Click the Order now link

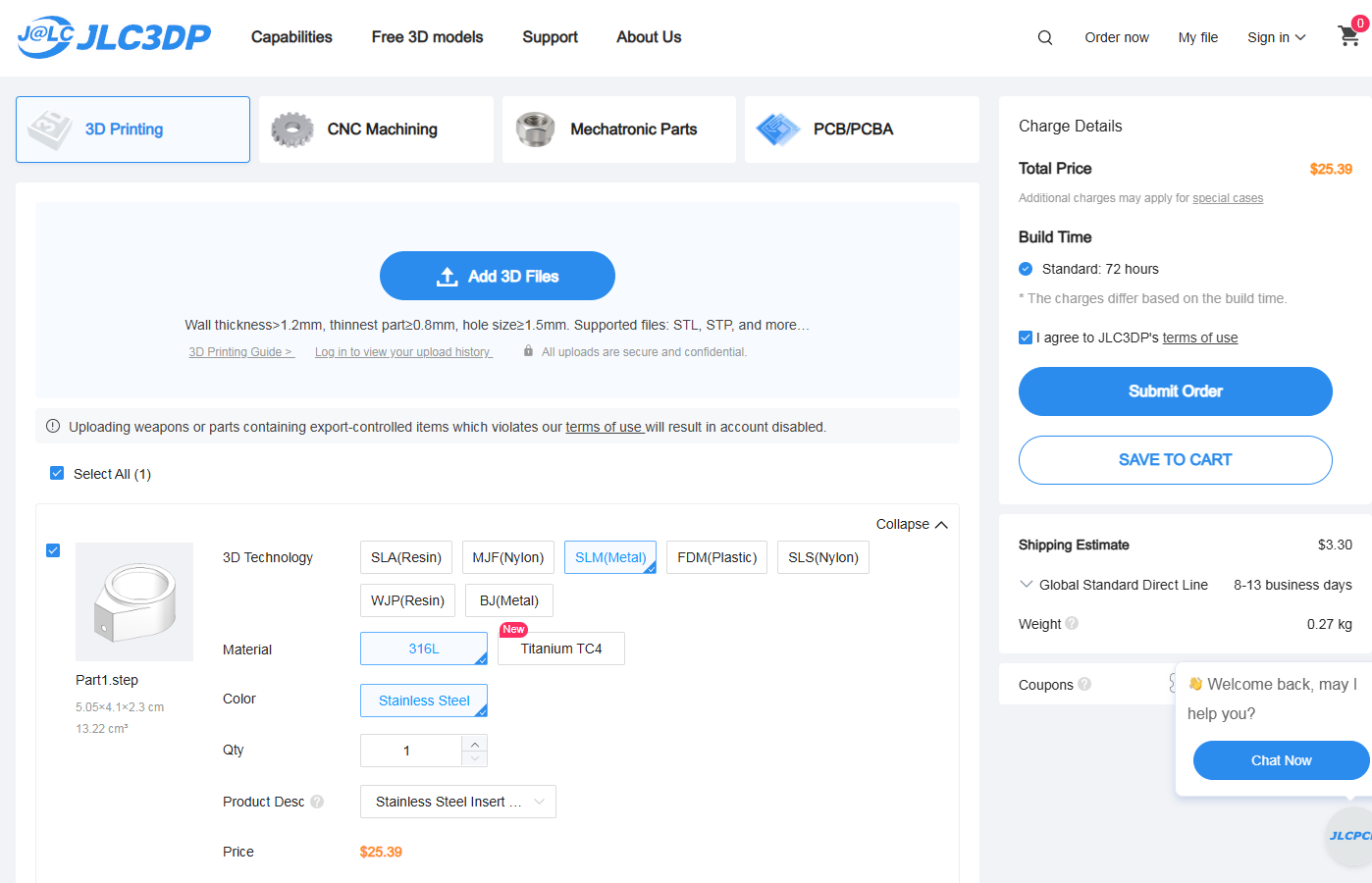click(x=1117, y=37)
